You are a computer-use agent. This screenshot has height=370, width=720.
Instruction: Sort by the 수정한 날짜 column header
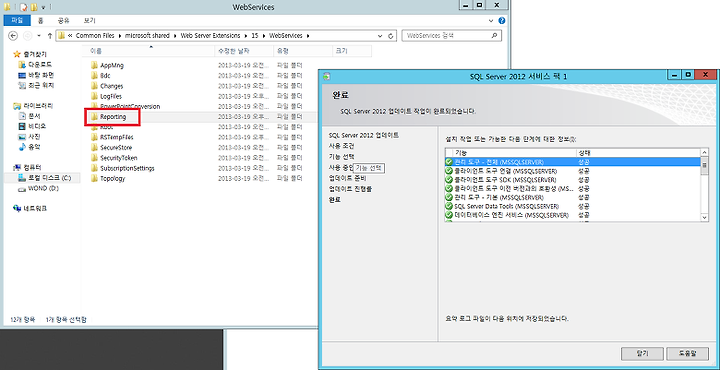pos(244,51)
